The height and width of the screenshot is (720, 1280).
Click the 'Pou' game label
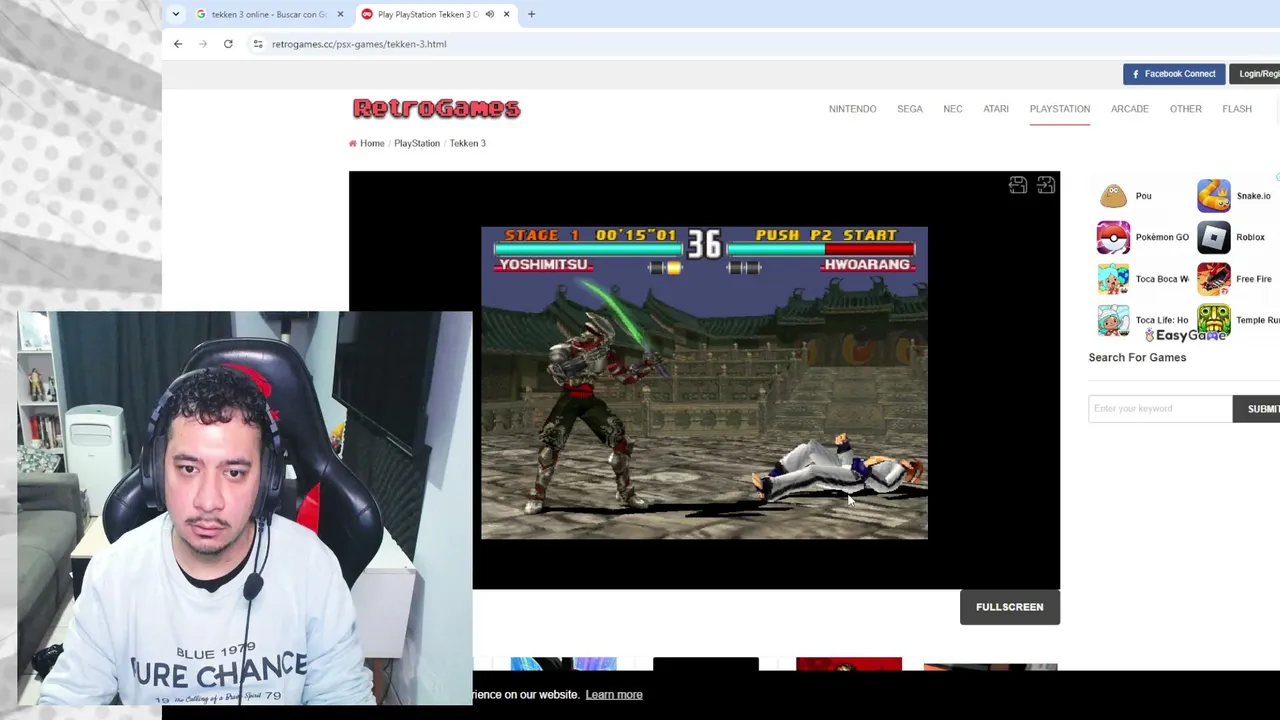pos(1143,196)
